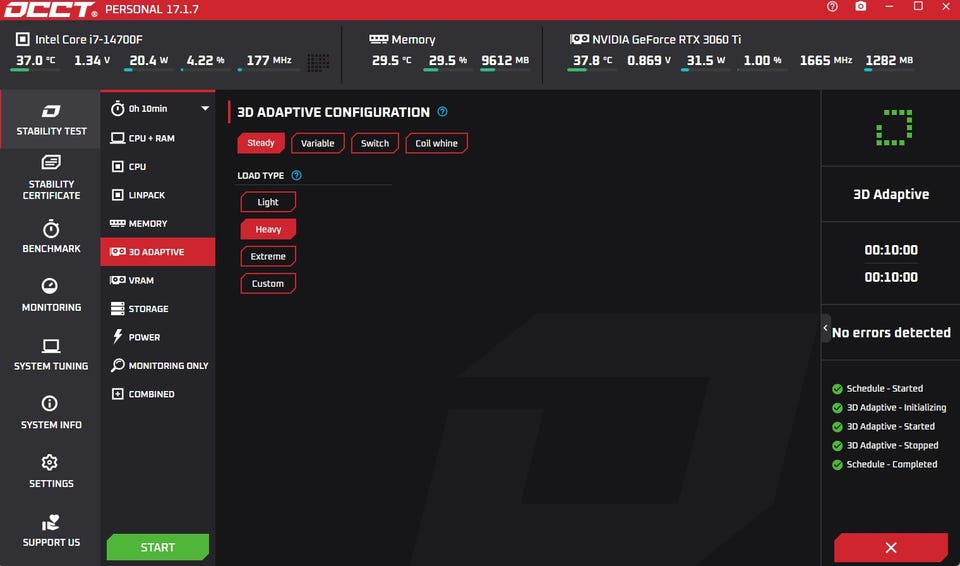This screenshot has width=960, height=566.
Task: Click the red X dismiss button
Action: point(891,548)
